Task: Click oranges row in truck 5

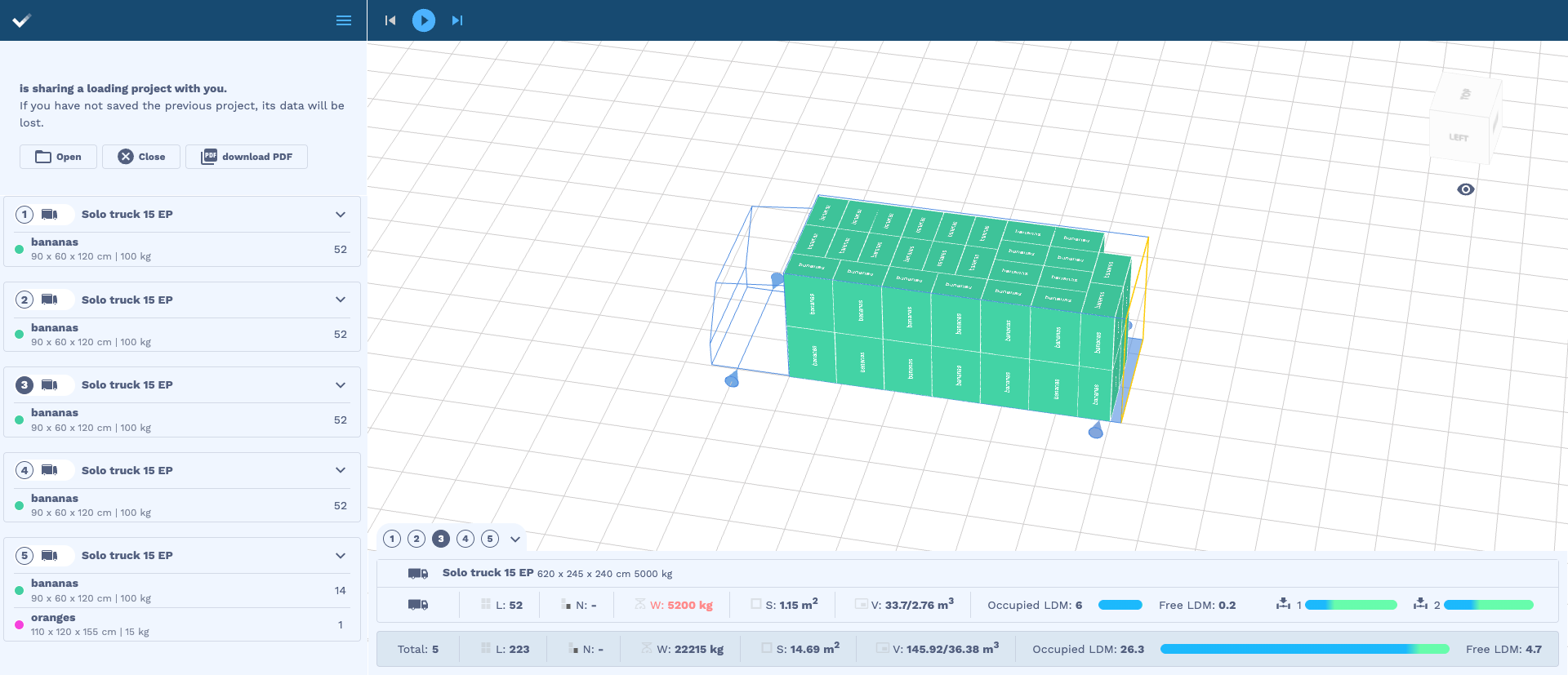Action: (x=182, y=624)
